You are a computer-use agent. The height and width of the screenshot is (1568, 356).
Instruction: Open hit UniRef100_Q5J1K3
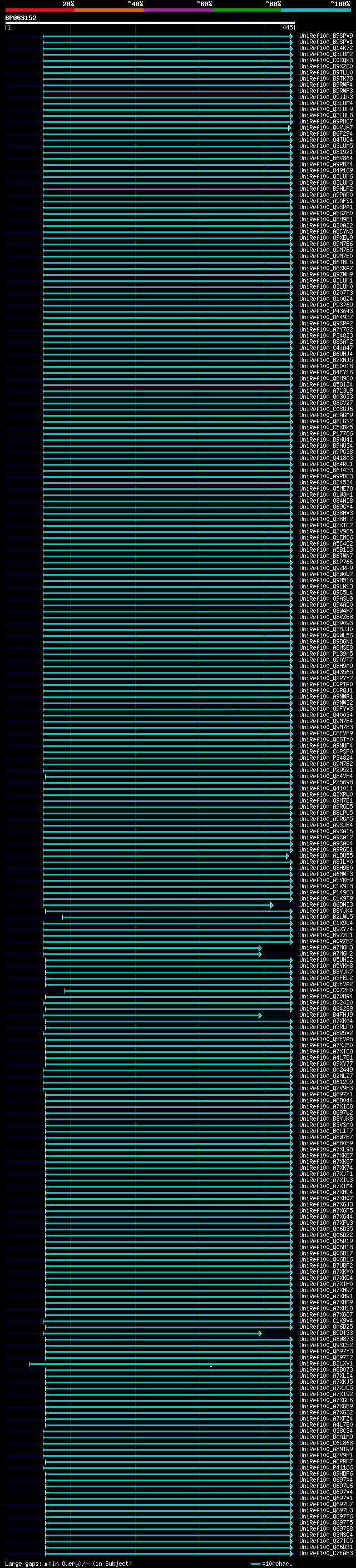(325, 97)
